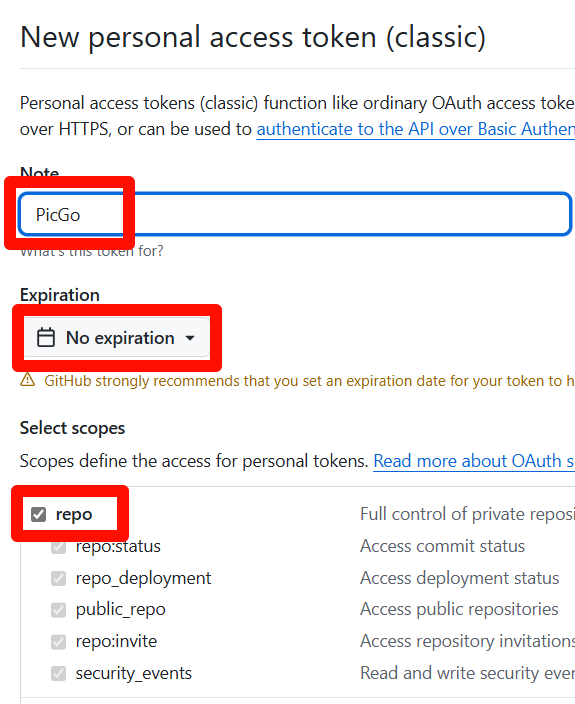Toggle the repo:status checkbox

(x=58, y=546)
